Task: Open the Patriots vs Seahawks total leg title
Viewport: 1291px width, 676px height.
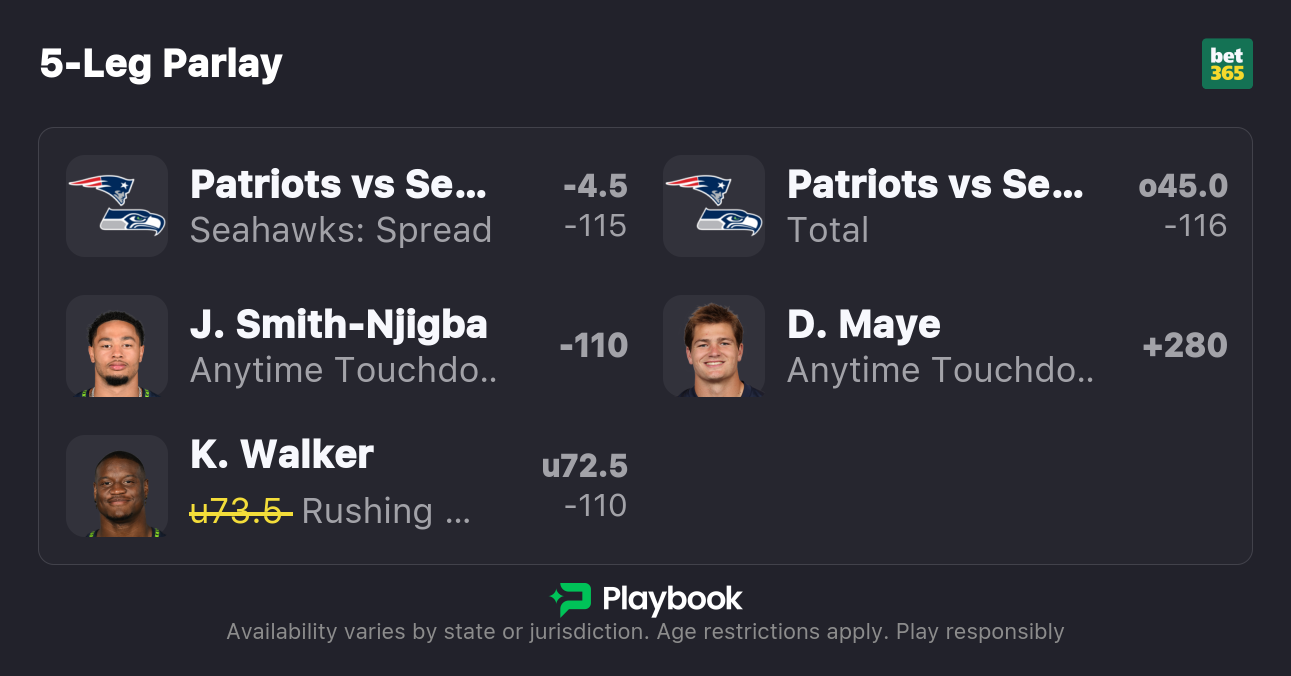Action: [x=935, y=184]
